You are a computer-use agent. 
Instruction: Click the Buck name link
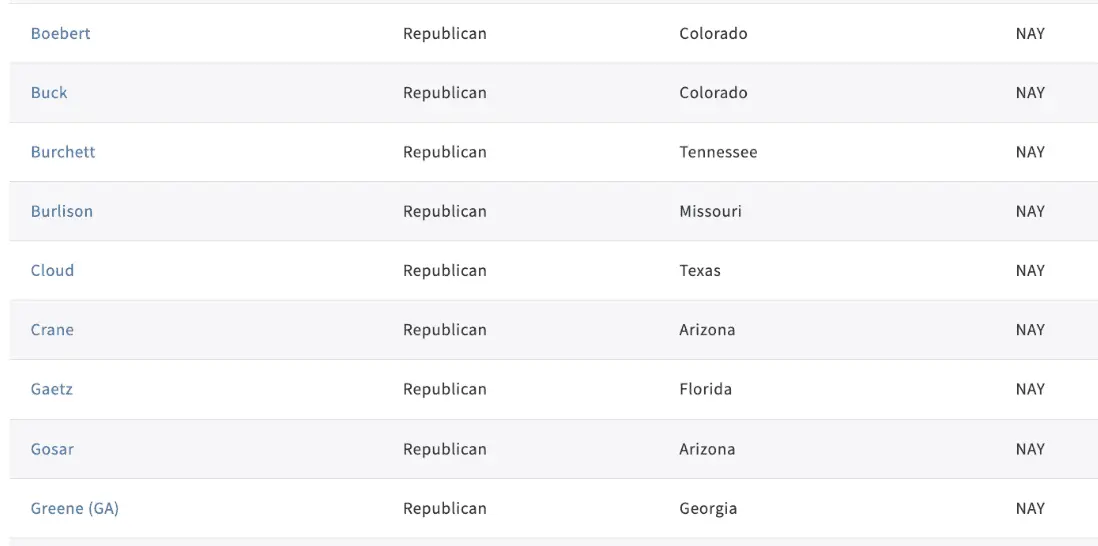[49, 93]
